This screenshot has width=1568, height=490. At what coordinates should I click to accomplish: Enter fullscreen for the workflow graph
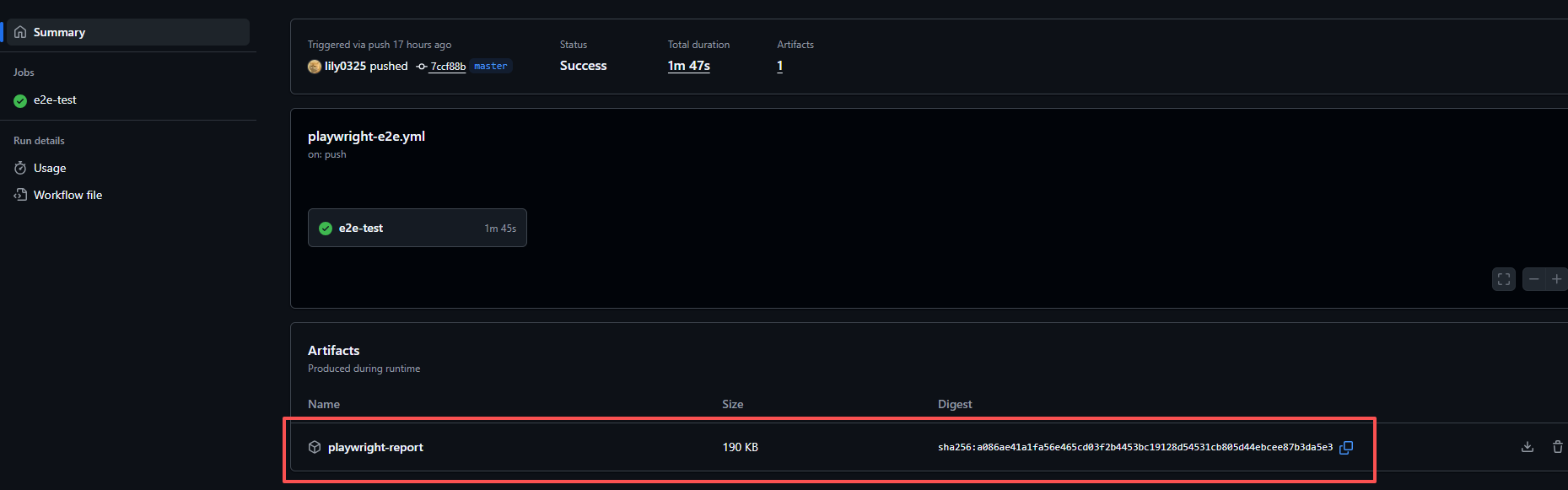pos(1504,279)
